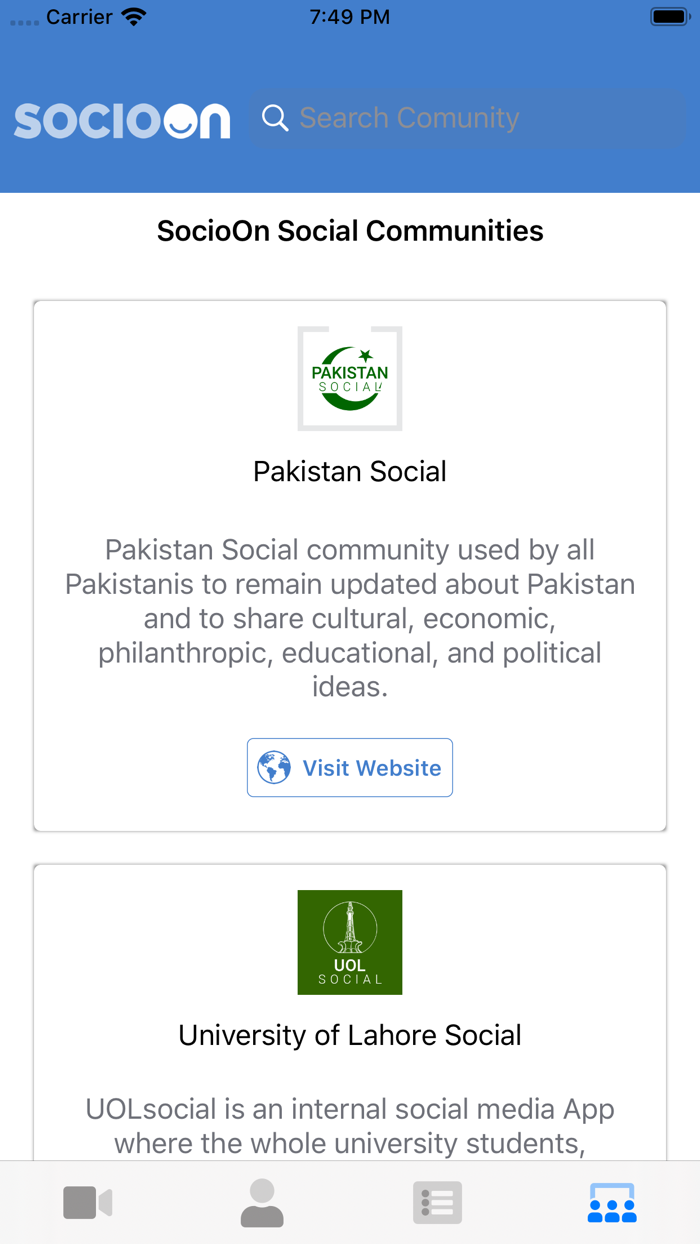Open the profile person tab icon
This screenshot has height=1244, width=700.
[x=262, y=1202]
